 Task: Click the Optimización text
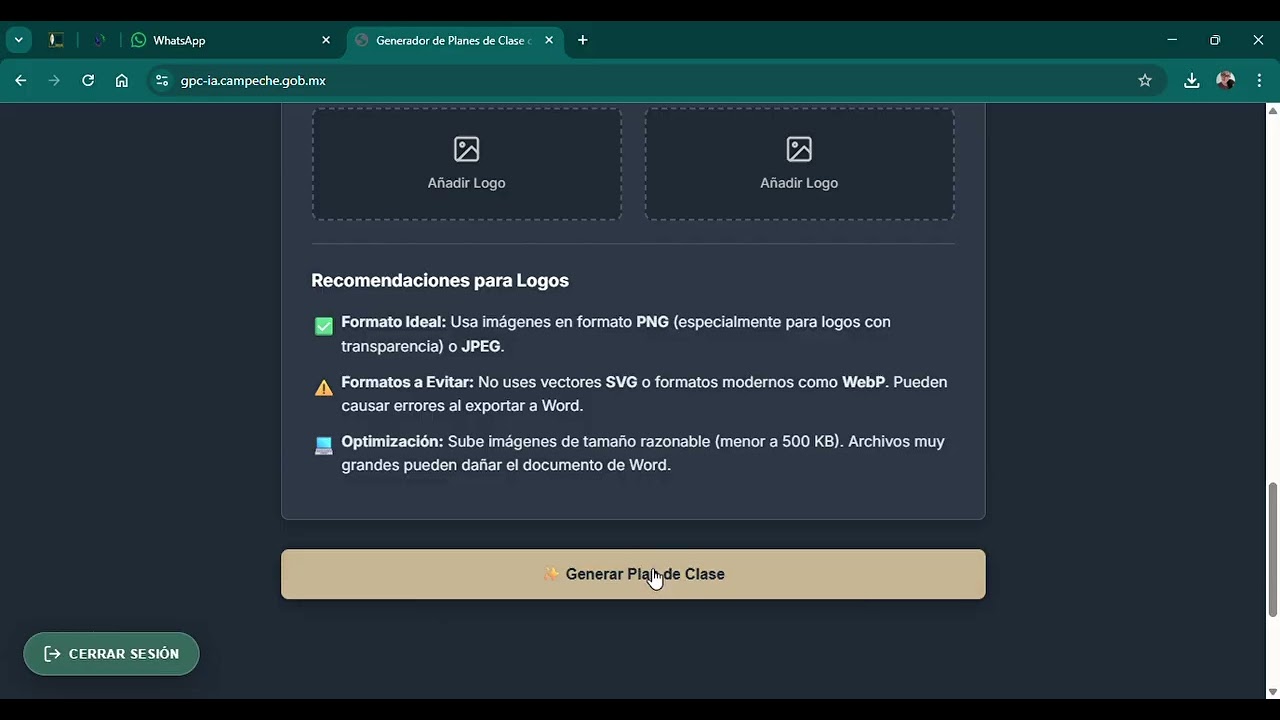pyautogui.click(x=392, y=441)
